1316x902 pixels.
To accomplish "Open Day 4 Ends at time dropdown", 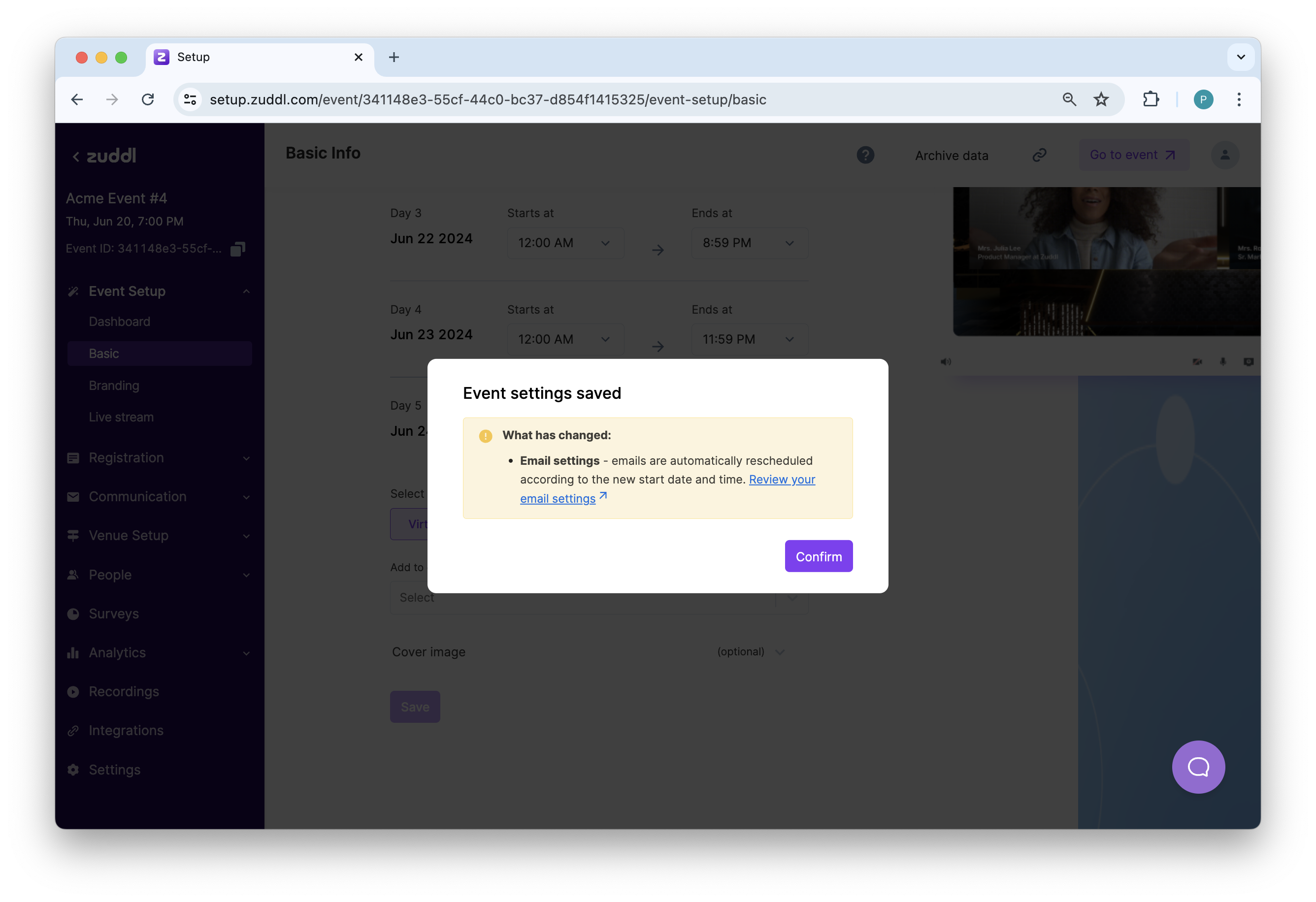I will click(749, 339).
